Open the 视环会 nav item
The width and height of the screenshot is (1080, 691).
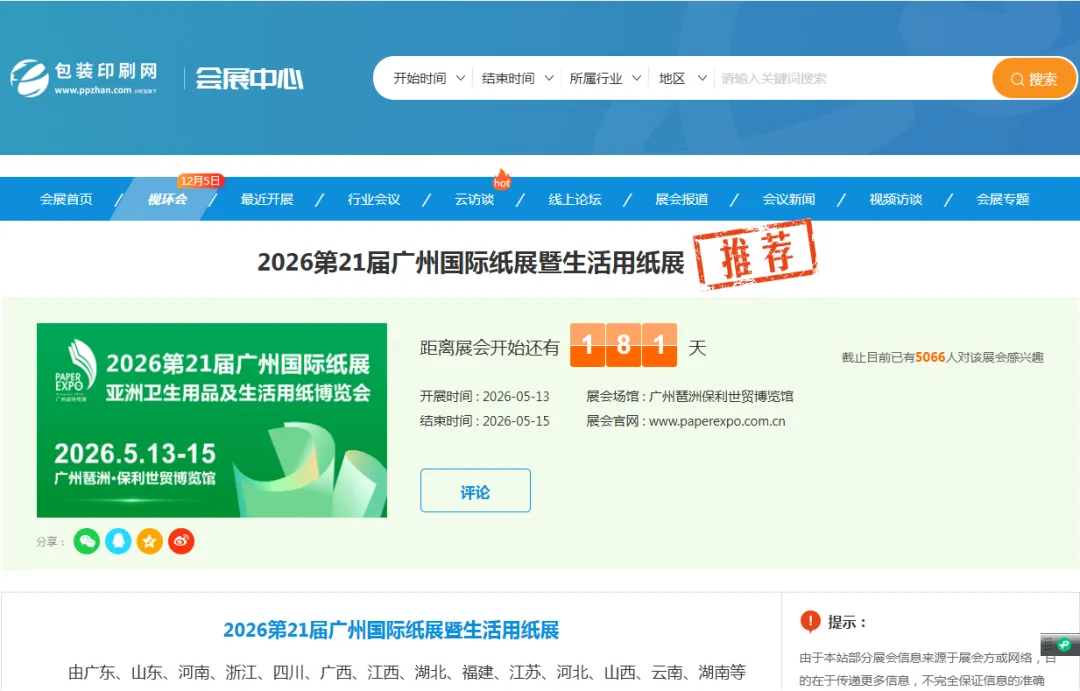click(167, 199)
